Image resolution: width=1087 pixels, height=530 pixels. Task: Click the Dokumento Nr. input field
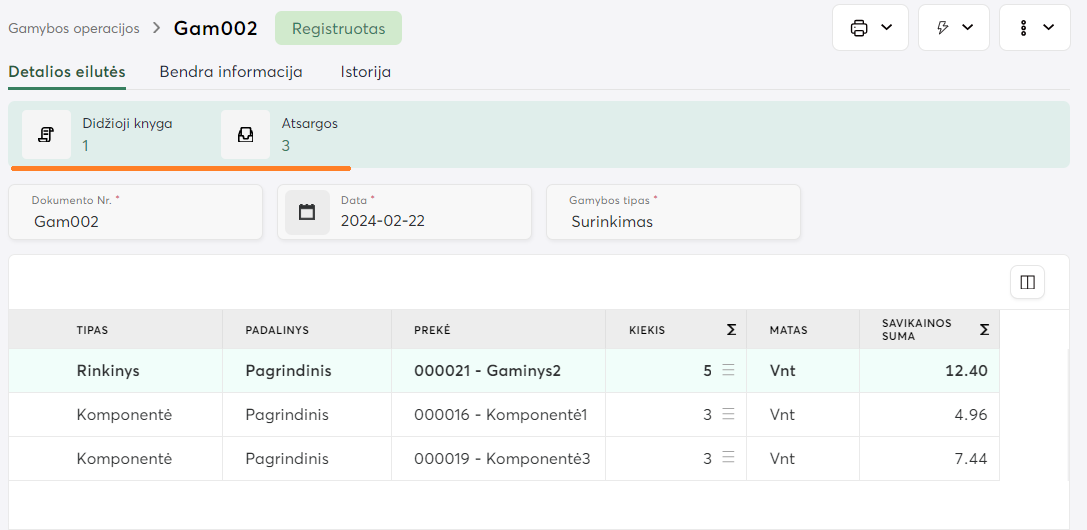click(135, 221)
